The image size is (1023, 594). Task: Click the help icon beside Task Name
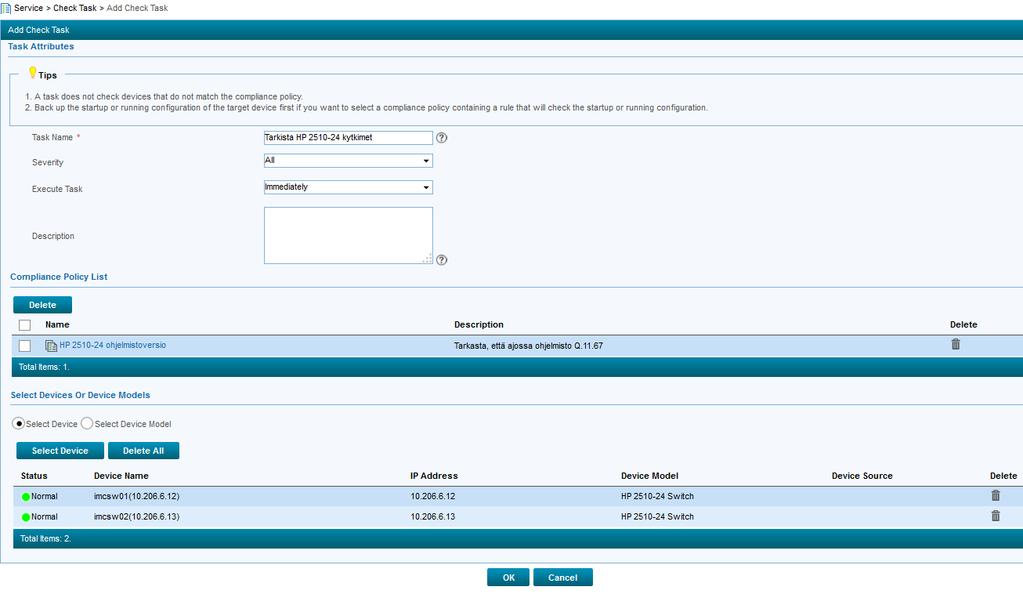442,138
